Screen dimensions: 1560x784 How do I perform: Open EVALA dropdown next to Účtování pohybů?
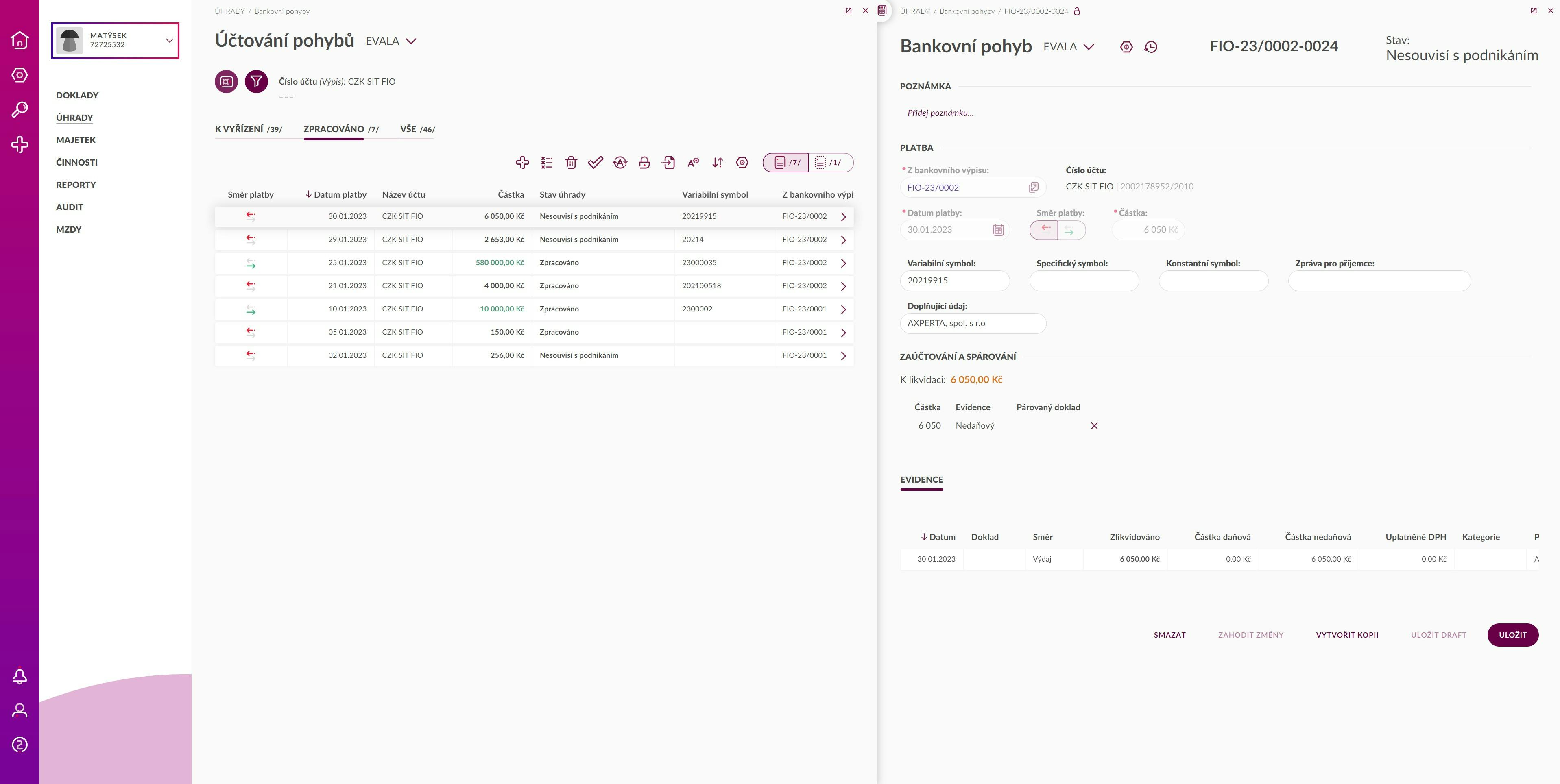click(x=391, y=41)
